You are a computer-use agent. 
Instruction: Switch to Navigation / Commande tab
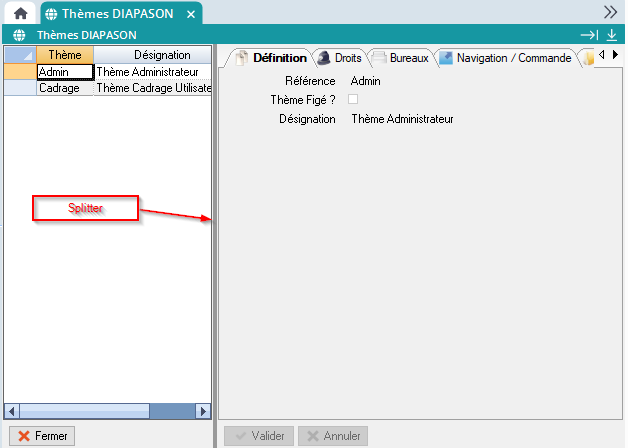506,58
